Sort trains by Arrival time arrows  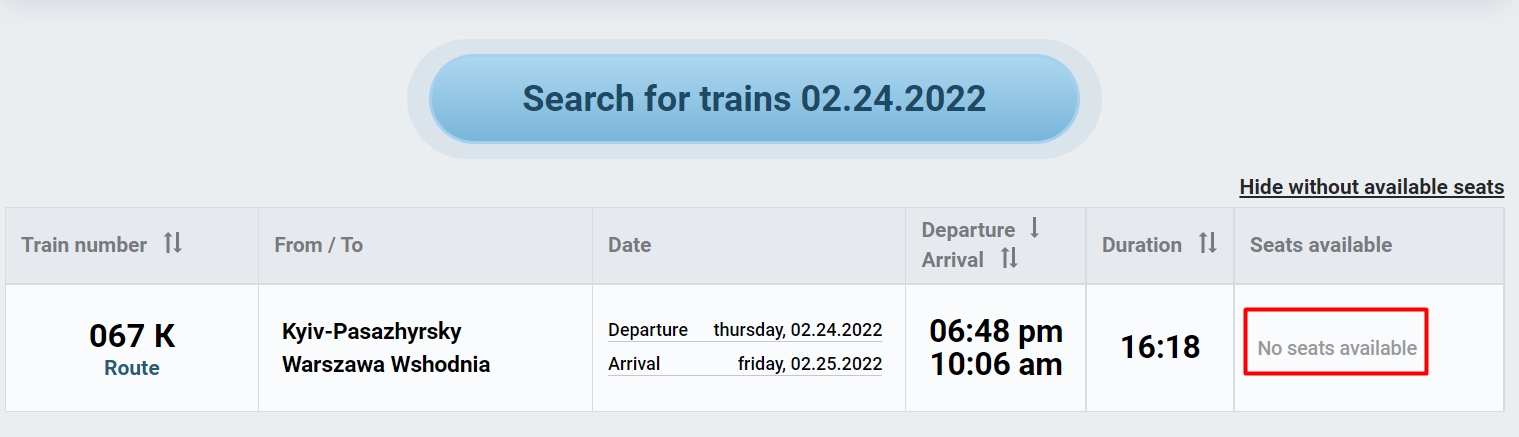tap(1009, 258)
